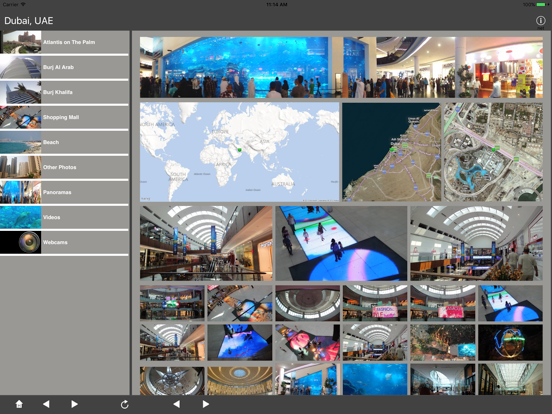Open the coastline satellite map
Screen dimensions: 552x414
pos(391,152)
